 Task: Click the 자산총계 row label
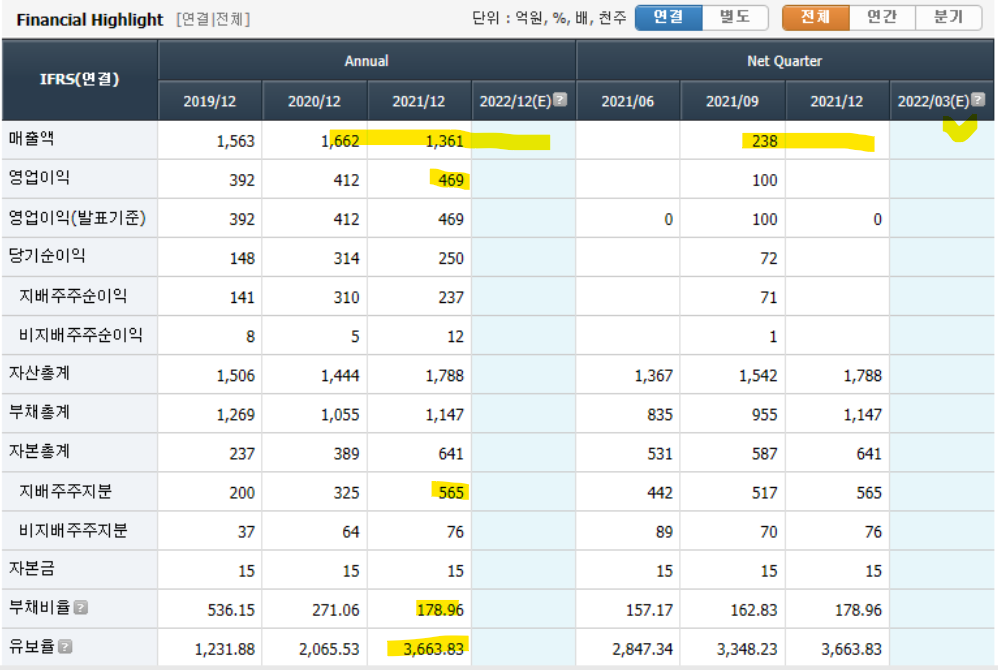pyautogui.click(x=39, y=373)
